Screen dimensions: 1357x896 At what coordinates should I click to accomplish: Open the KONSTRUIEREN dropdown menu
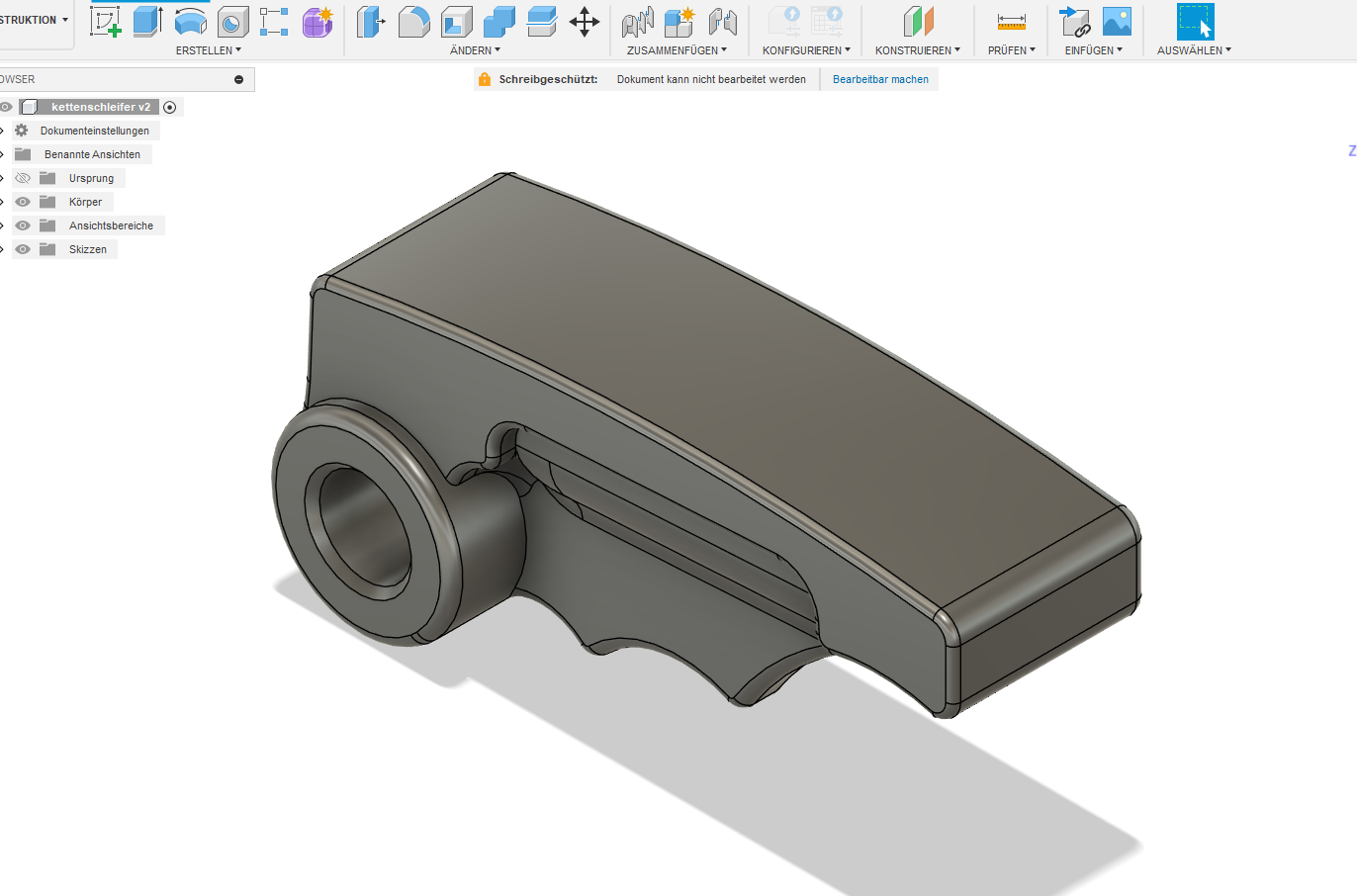coord(918,50)
